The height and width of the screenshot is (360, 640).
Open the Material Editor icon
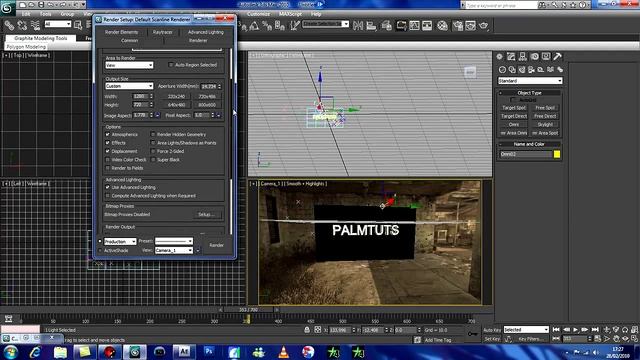(442, 26)
